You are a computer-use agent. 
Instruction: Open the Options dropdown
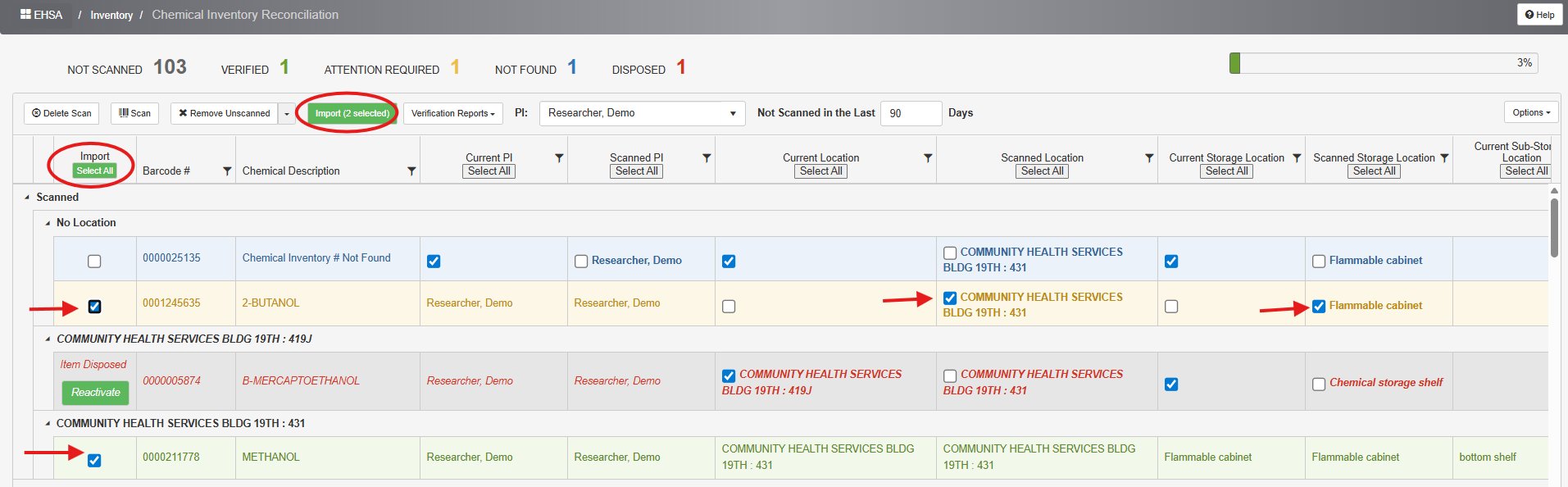pos(1530,112)
